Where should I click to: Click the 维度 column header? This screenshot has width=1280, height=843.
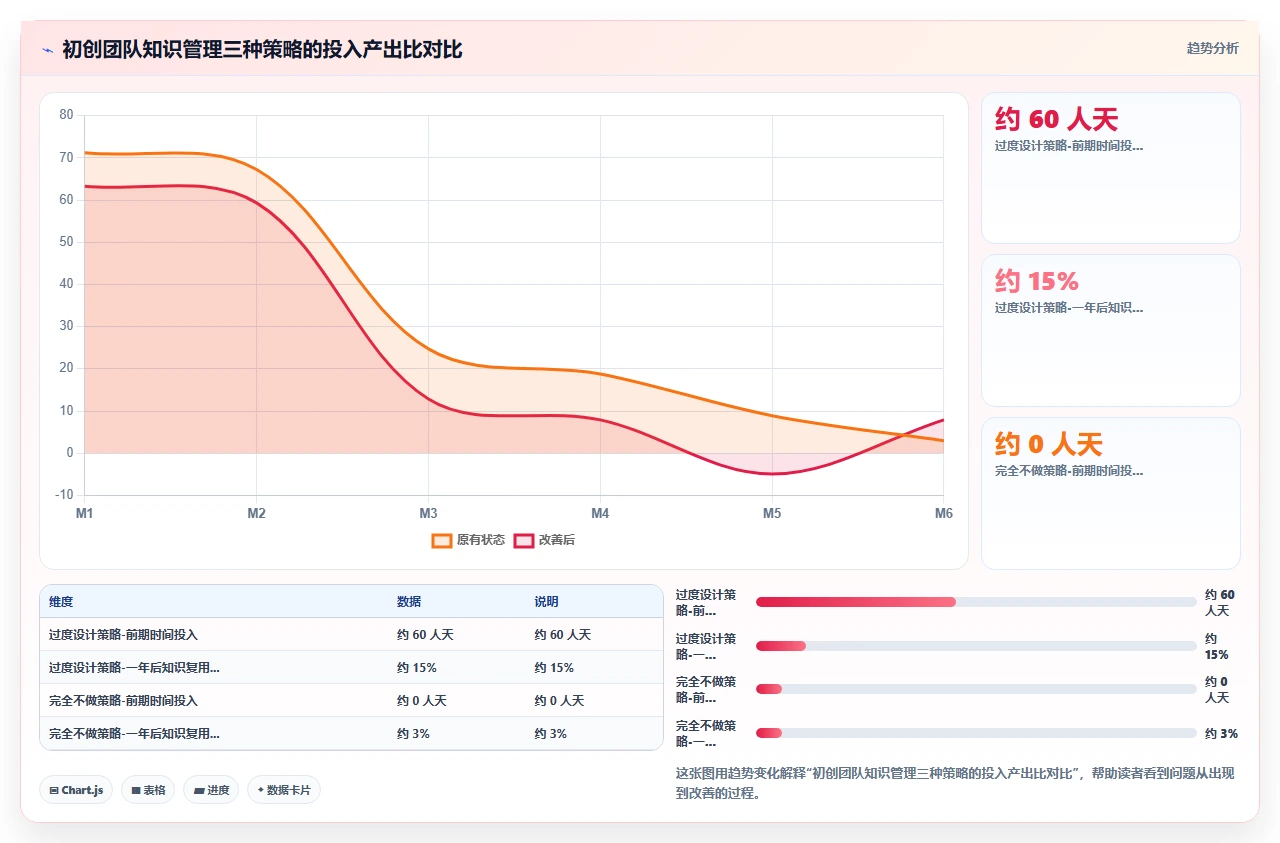(61, 602)
